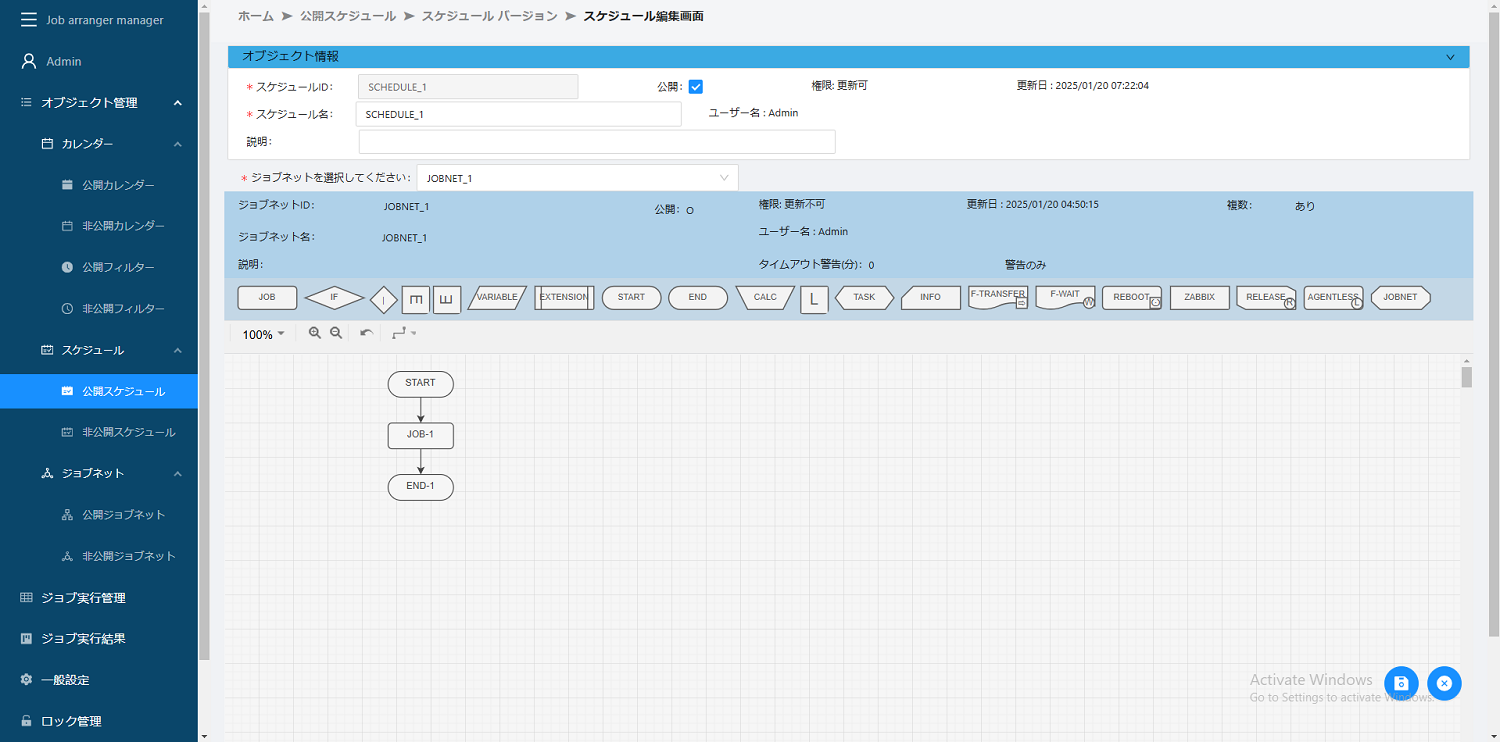Image resolution: width=1500 pixels, height=742 pixels.
Task: Zoom in on the canvas
Action: click(315, 333)
